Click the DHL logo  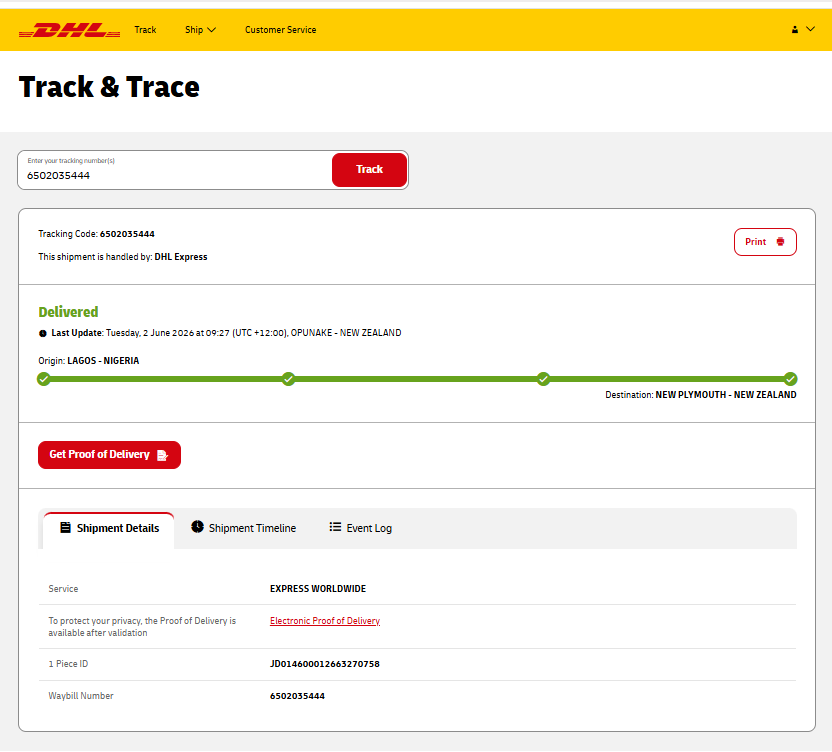[70, 30]
